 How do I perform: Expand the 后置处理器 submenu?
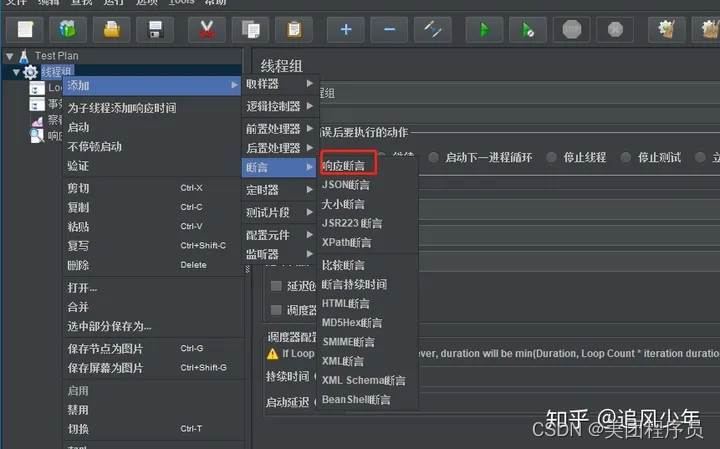(x=280, y=148)
